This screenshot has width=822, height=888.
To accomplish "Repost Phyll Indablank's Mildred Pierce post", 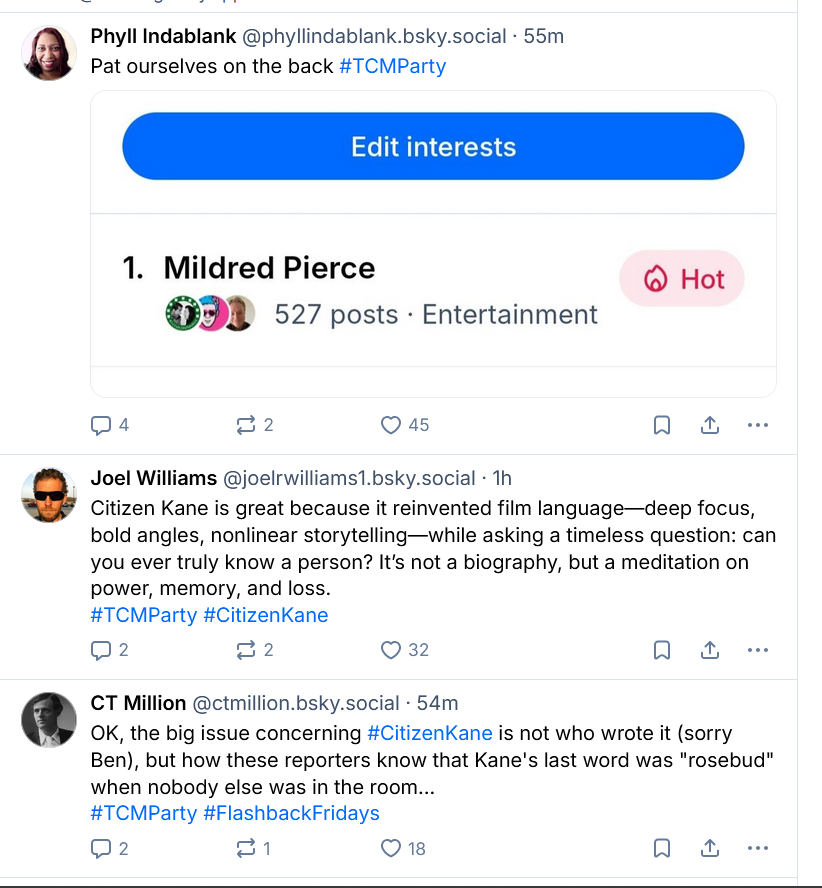I will click(x=246, y=425).
